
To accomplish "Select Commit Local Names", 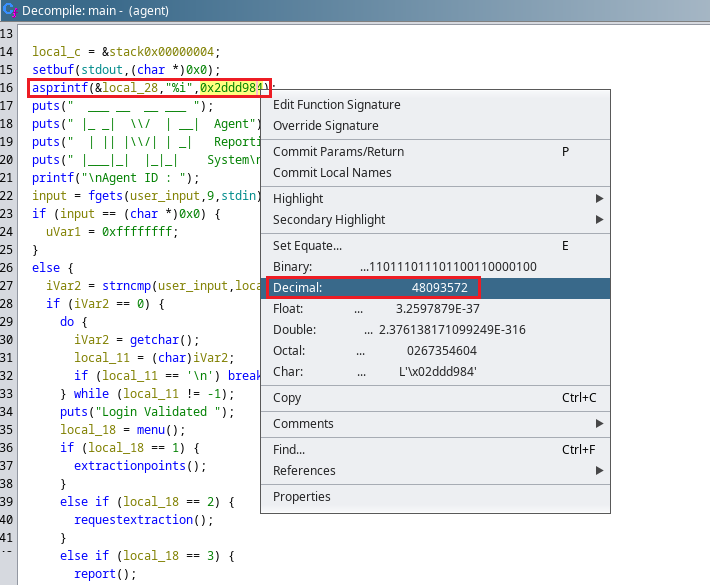I will (x=332, y=173).
